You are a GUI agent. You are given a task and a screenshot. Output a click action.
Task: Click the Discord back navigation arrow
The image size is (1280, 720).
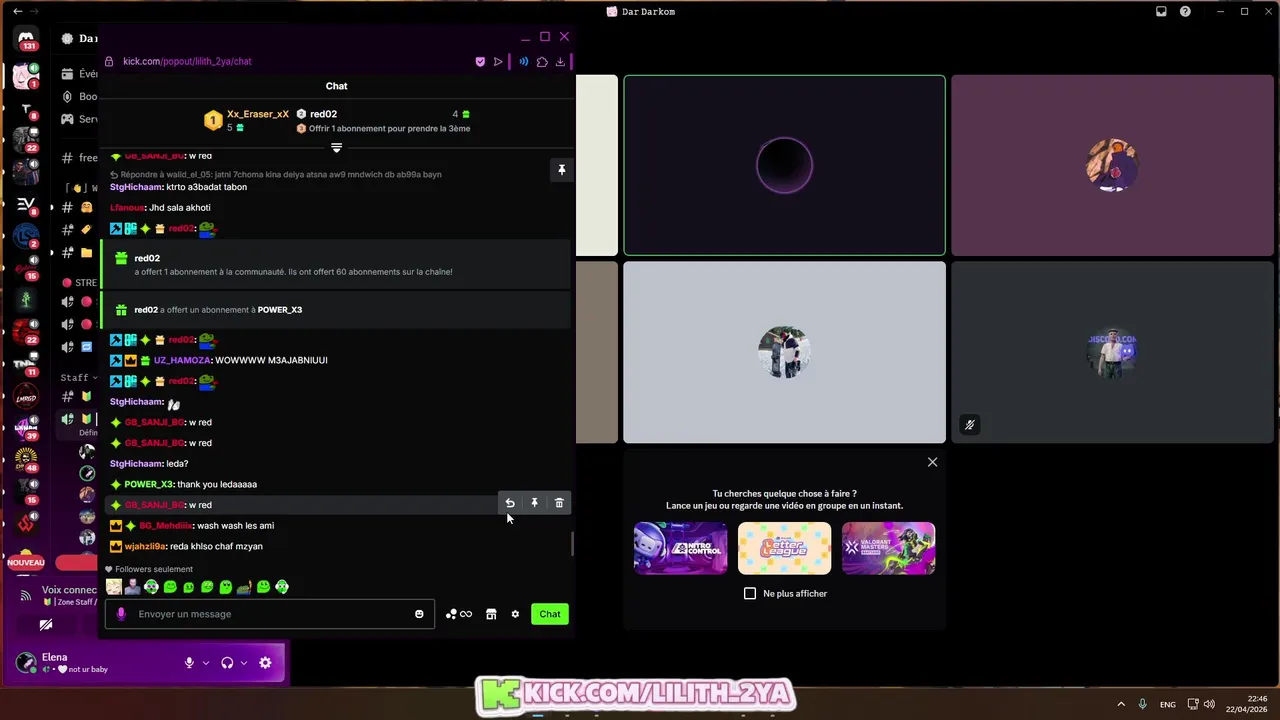(x=18, y=11)
